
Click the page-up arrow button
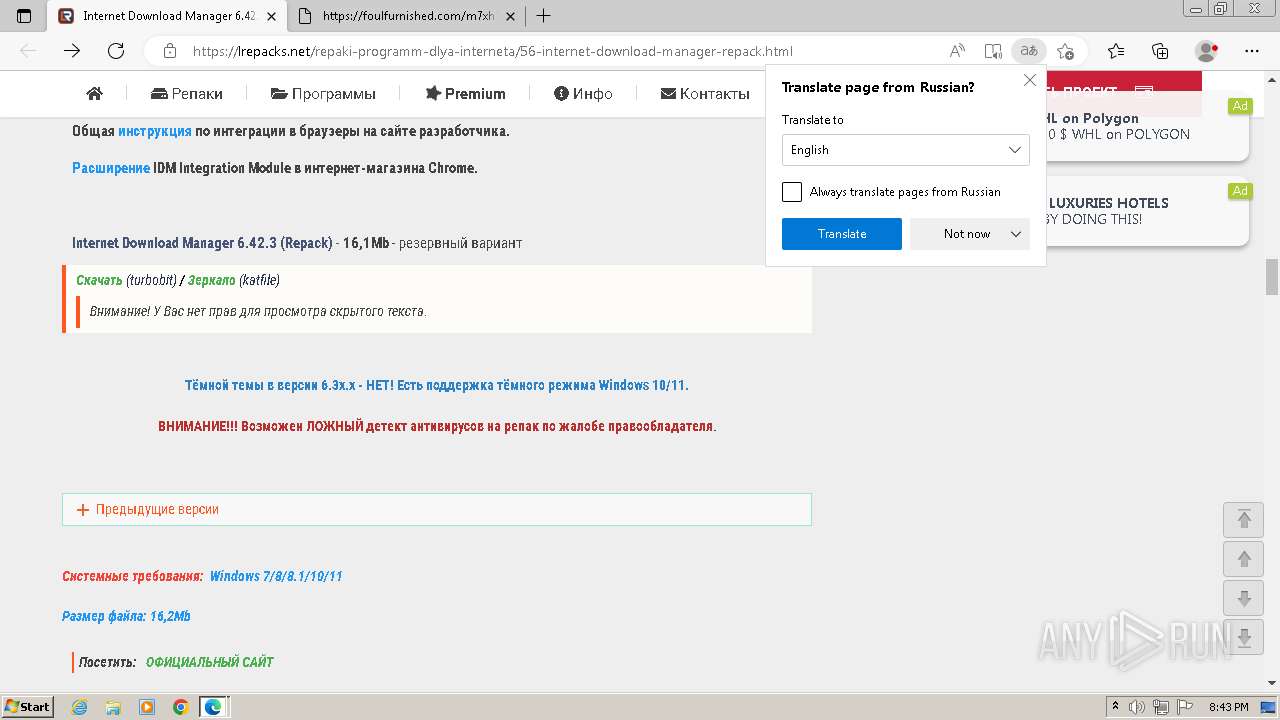click(1244, 559)
